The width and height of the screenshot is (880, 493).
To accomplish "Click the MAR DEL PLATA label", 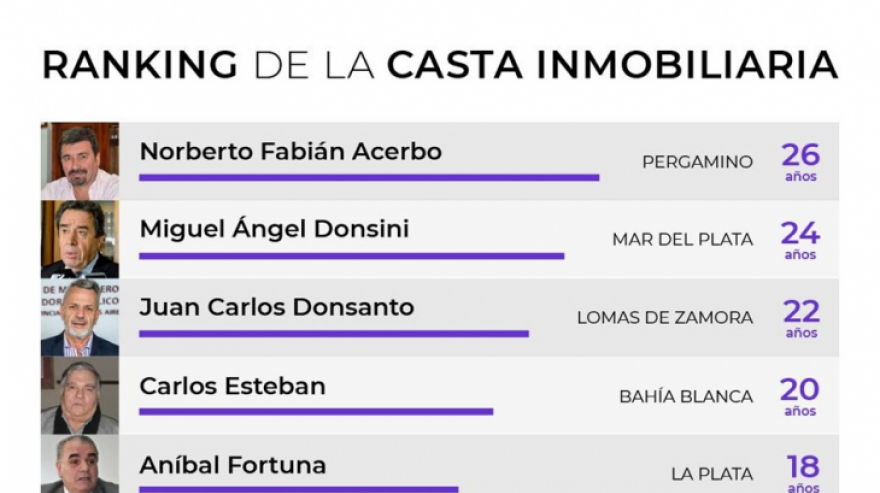I will (682, 240).
